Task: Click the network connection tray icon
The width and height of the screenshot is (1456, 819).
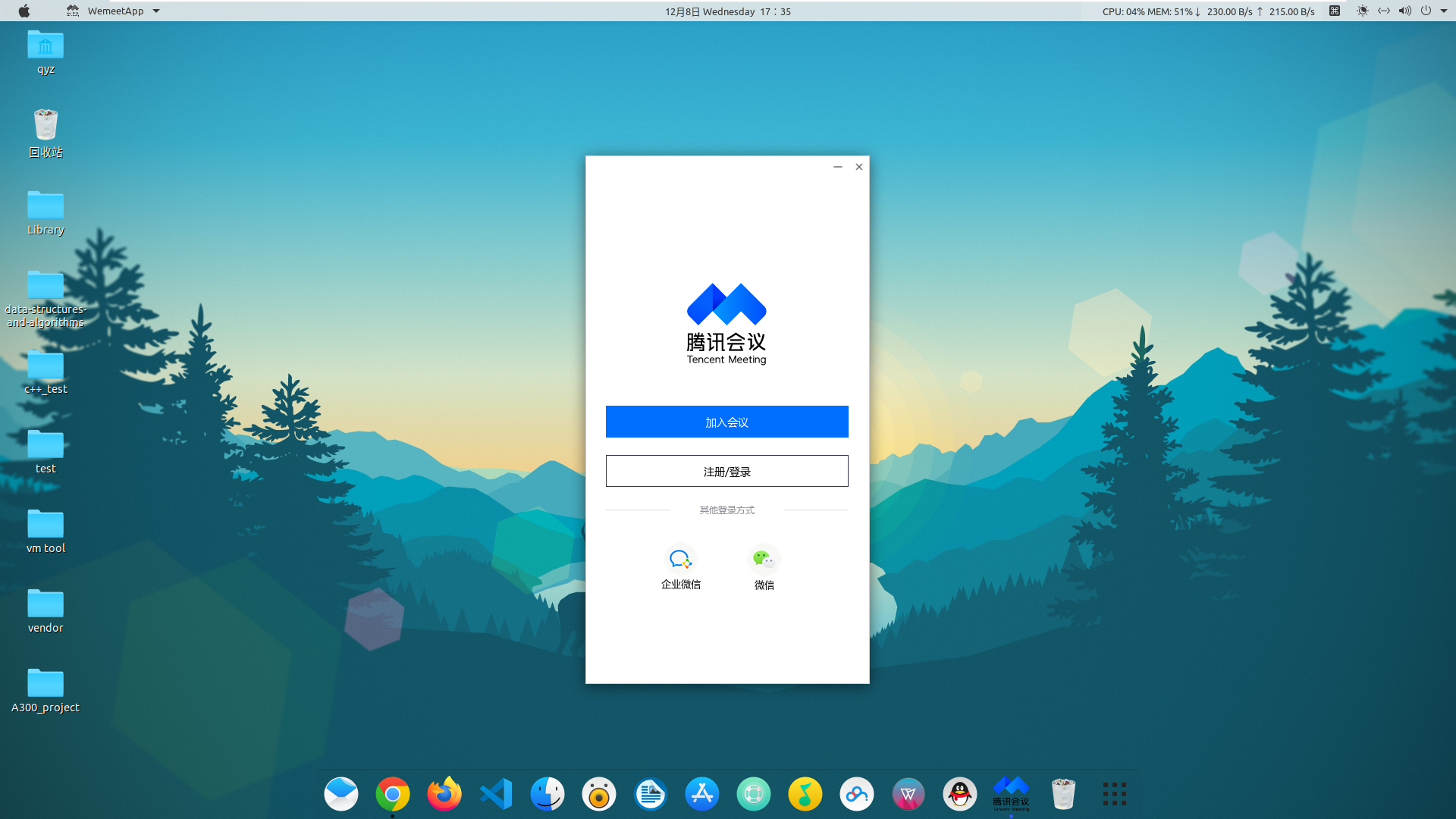Action: coord(1384,11)
